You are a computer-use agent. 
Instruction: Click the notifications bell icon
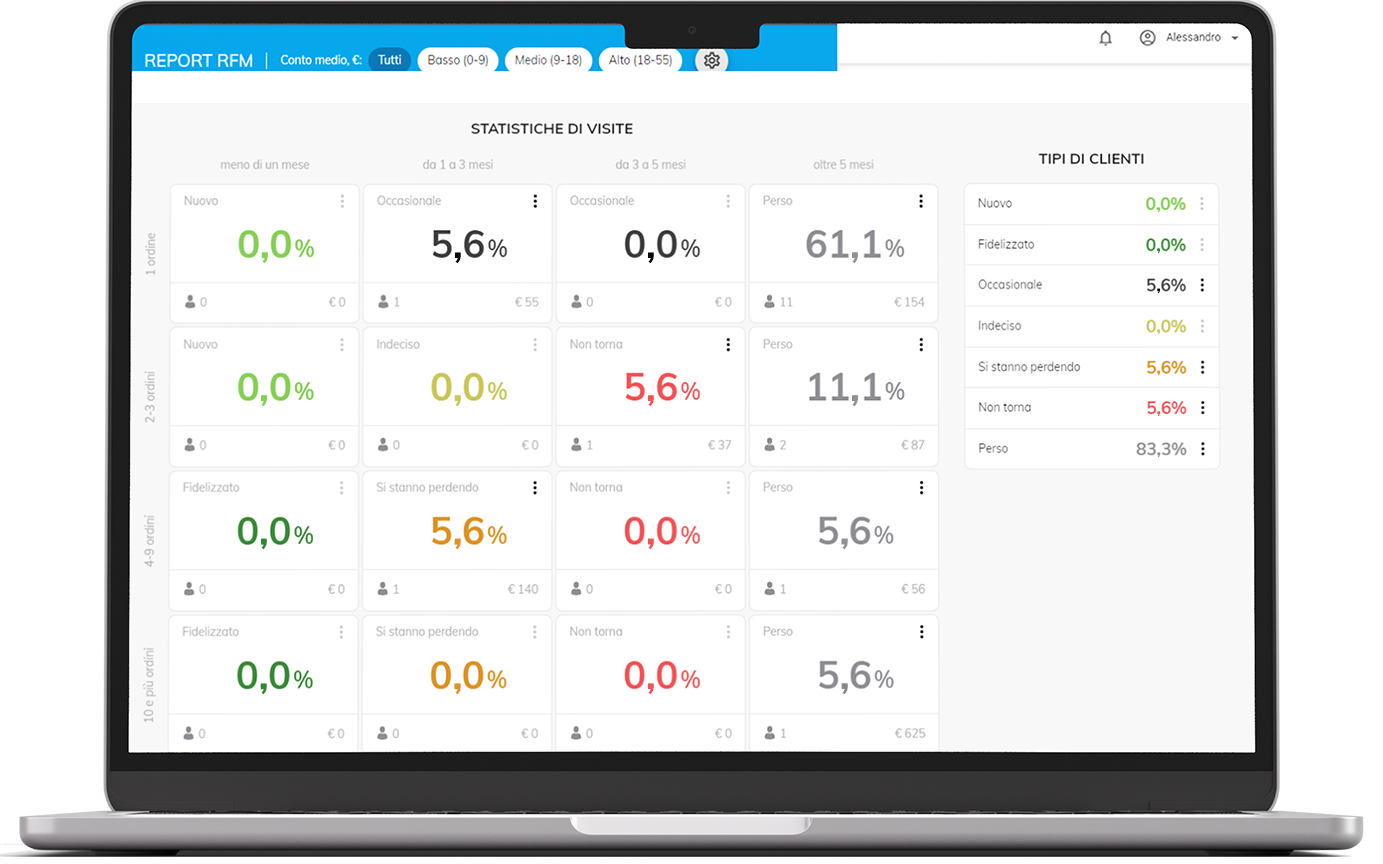coord(1106,37)
